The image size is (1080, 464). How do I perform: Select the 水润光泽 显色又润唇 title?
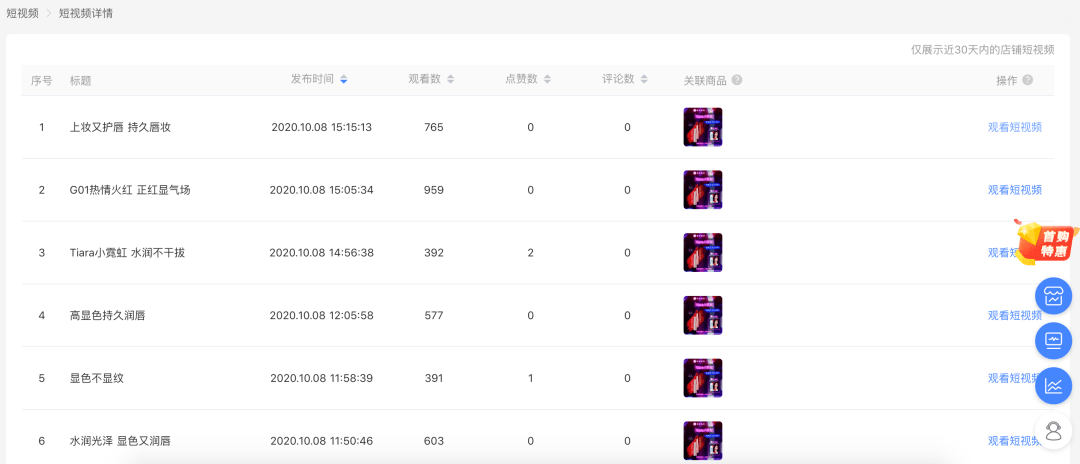[121, 441]
